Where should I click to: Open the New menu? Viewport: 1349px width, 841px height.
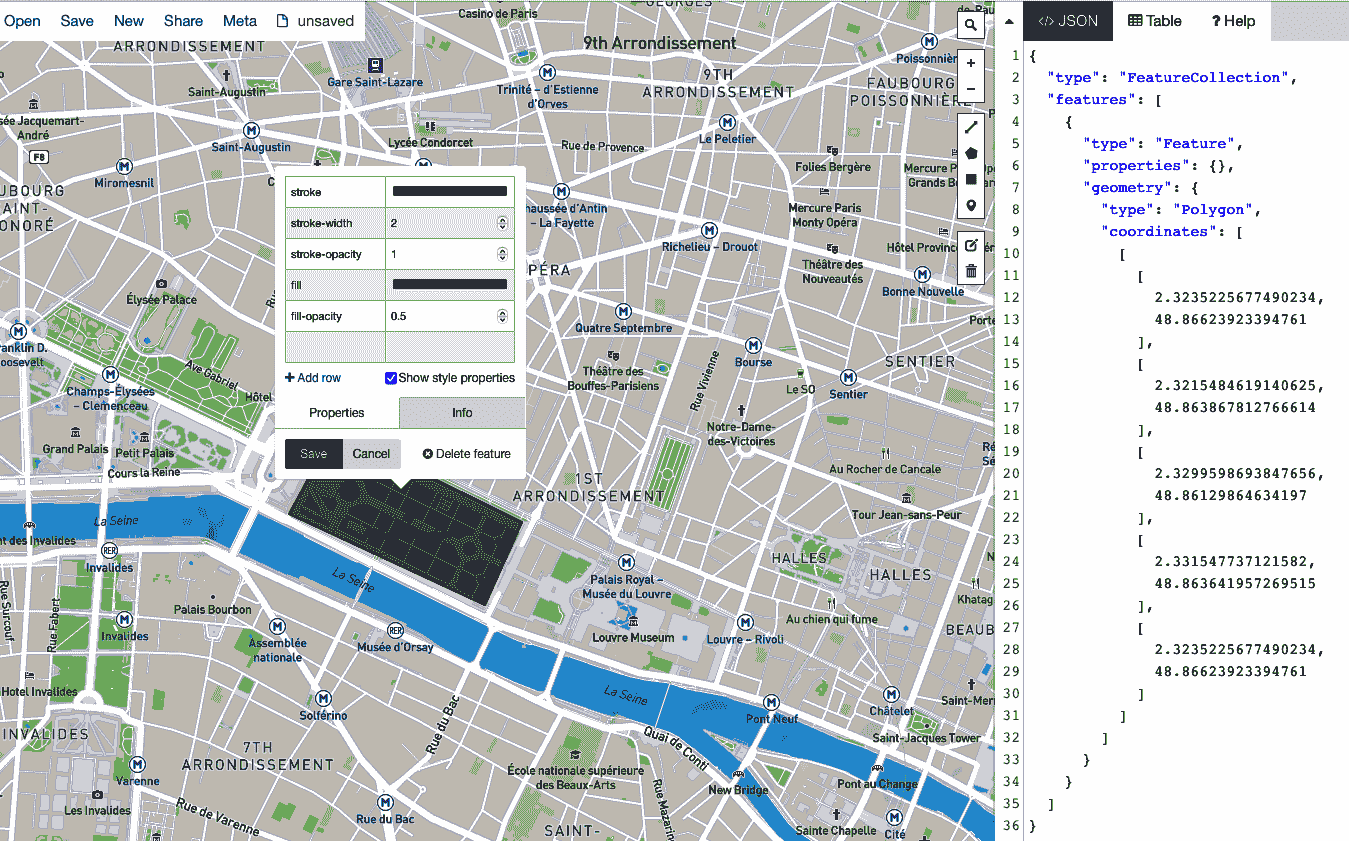(x=129, y=21)
